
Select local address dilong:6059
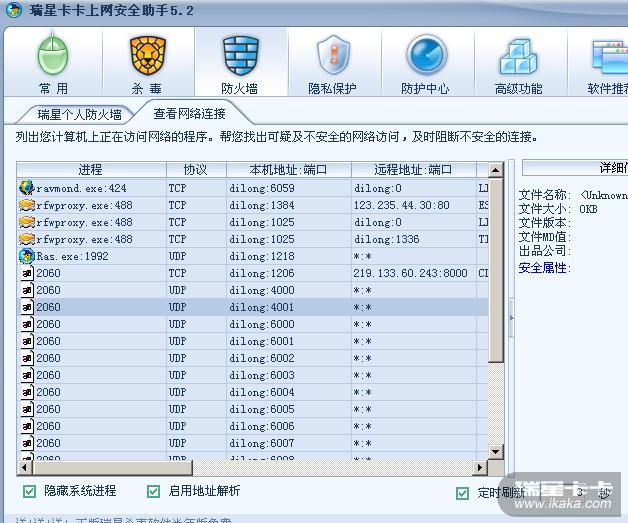point(262,188)
